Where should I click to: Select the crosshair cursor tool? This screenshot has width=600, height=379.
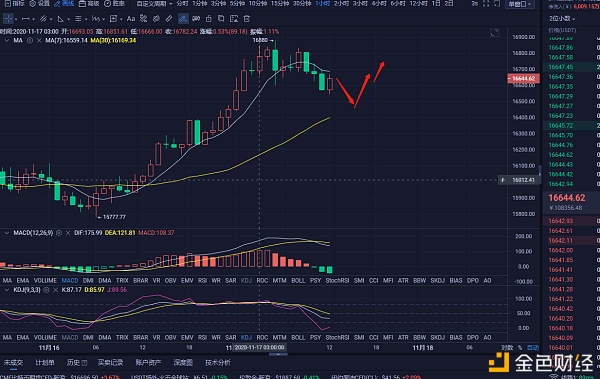click(8, 18)
